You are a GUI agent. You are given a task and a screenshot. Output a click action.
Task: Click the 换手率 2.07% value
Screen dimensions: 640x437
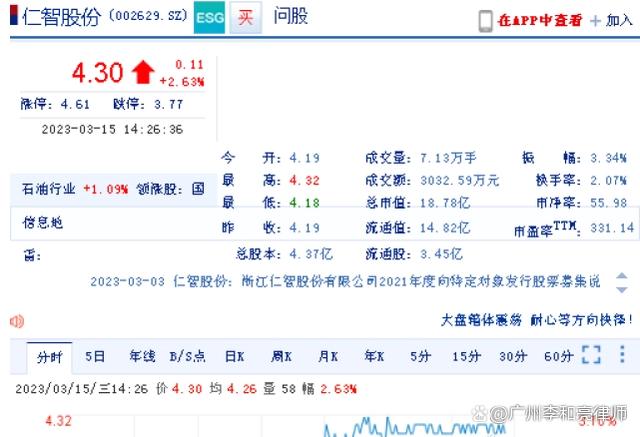click(x=608, y=180)
